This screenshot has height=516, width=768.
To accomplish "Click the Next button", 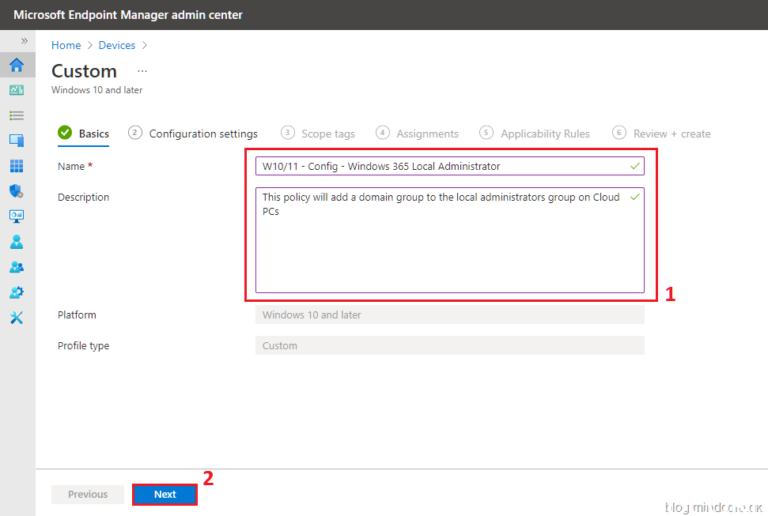I will [165, 494].
